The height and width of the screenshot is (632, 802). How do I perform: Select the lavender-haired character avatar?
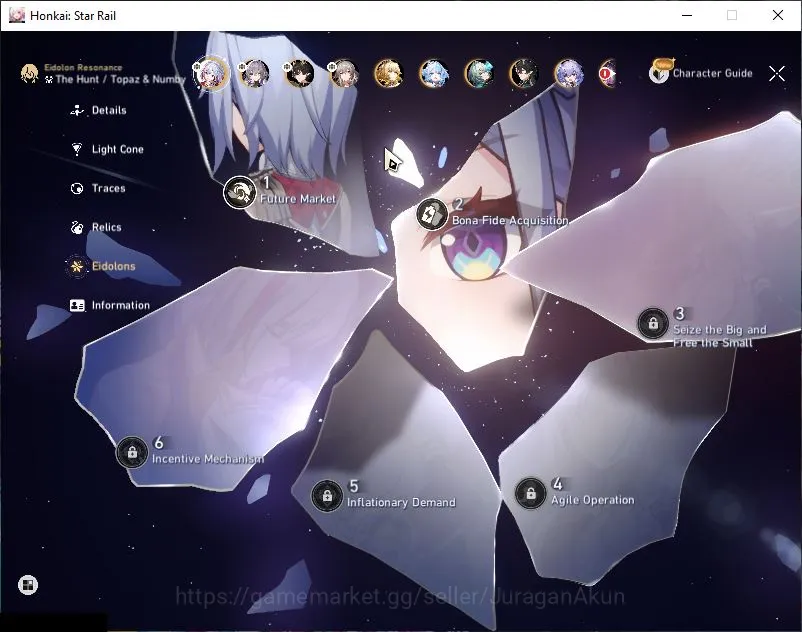[569, 74]
